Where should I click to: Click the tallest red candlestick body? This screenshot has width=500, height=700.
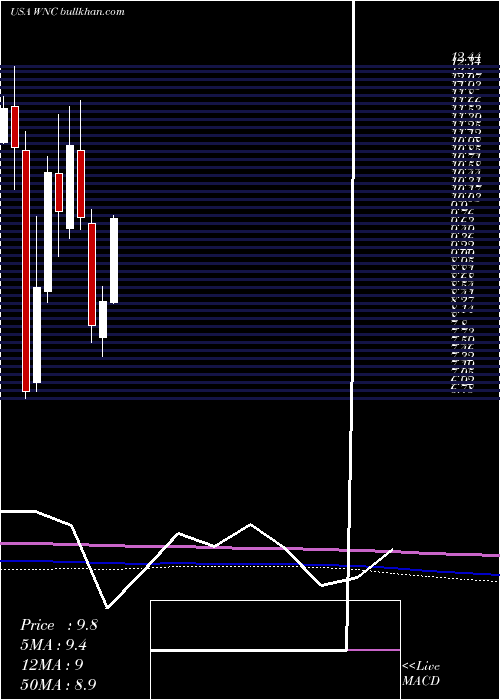(x=26, y=271)
